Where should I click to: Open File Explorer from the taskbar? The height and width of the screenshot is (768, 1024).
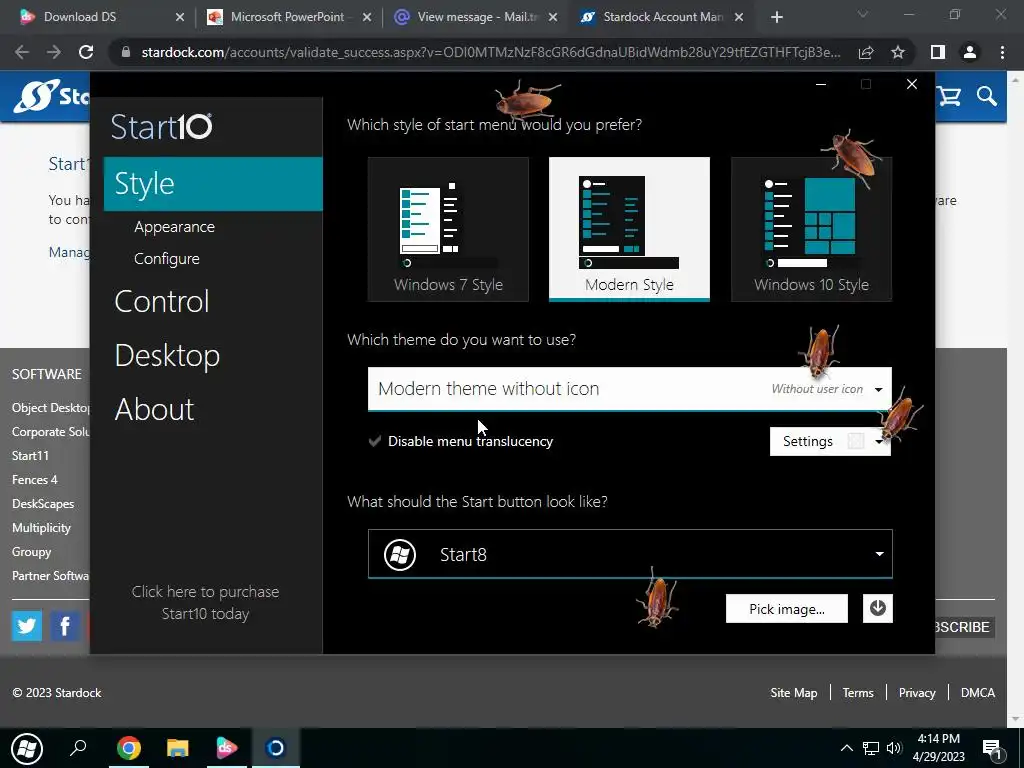[x=178, y=748]
